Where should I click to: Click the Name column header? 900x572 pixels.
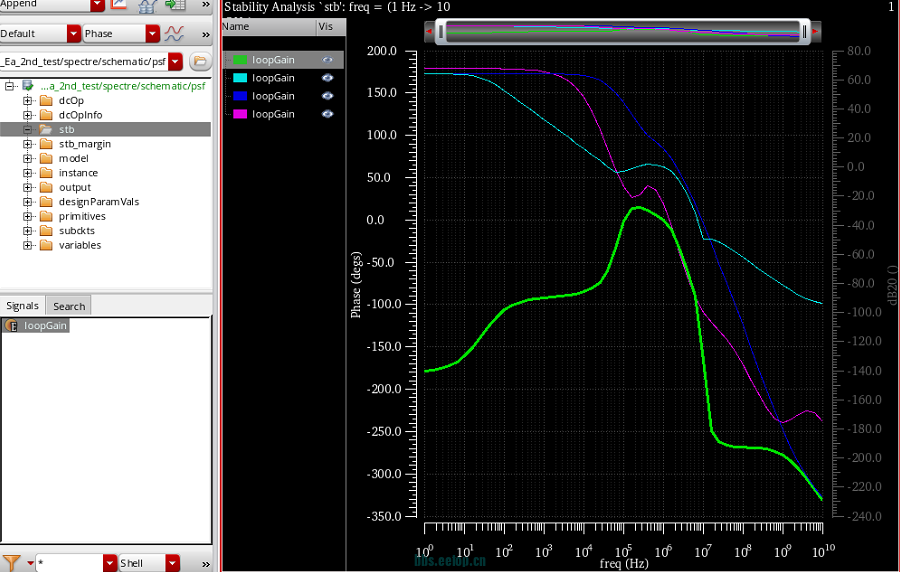pos(269,26)
